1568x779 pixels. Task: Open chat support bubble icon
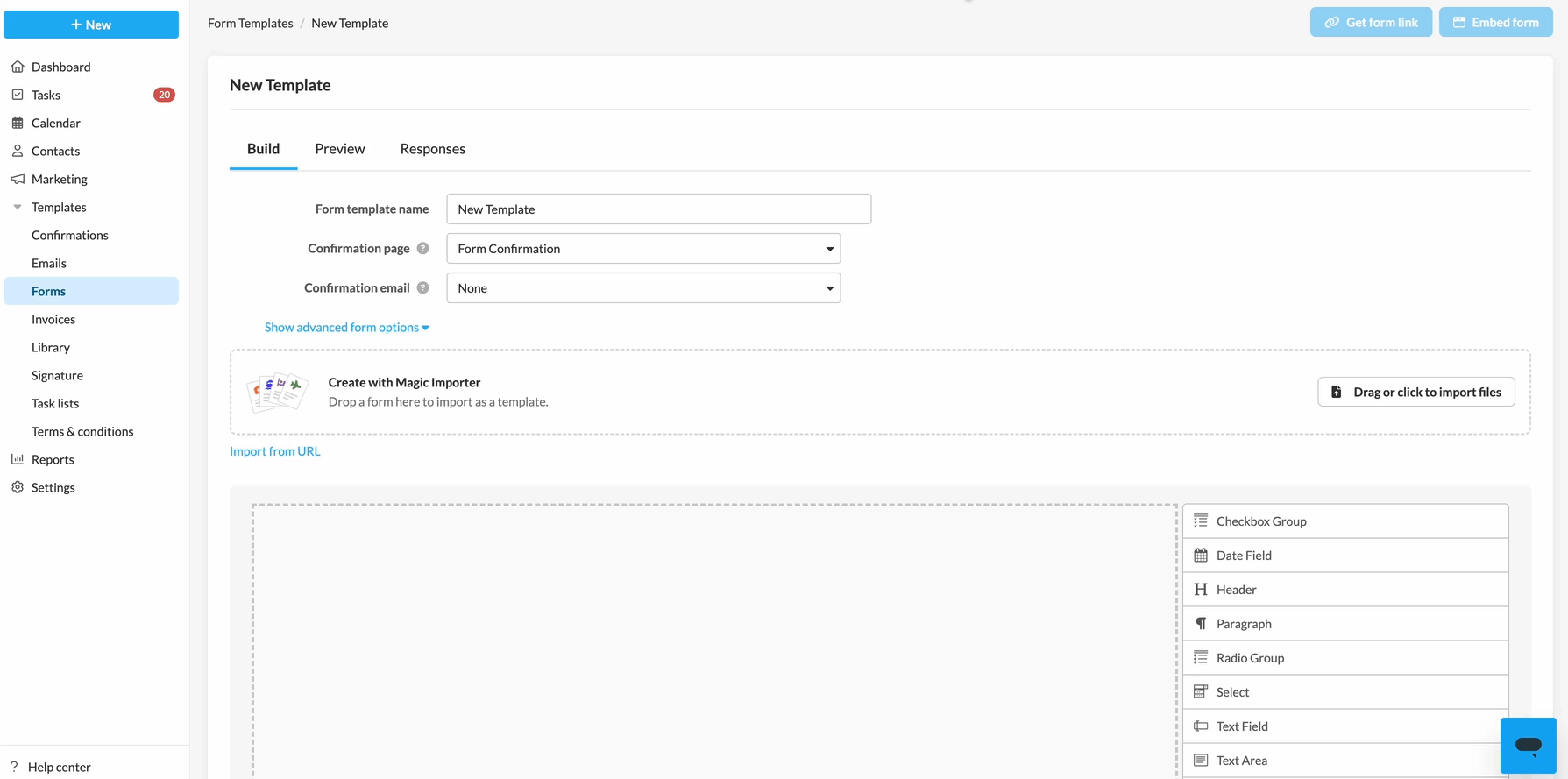pyautogui.click(x=1528, y=746)
